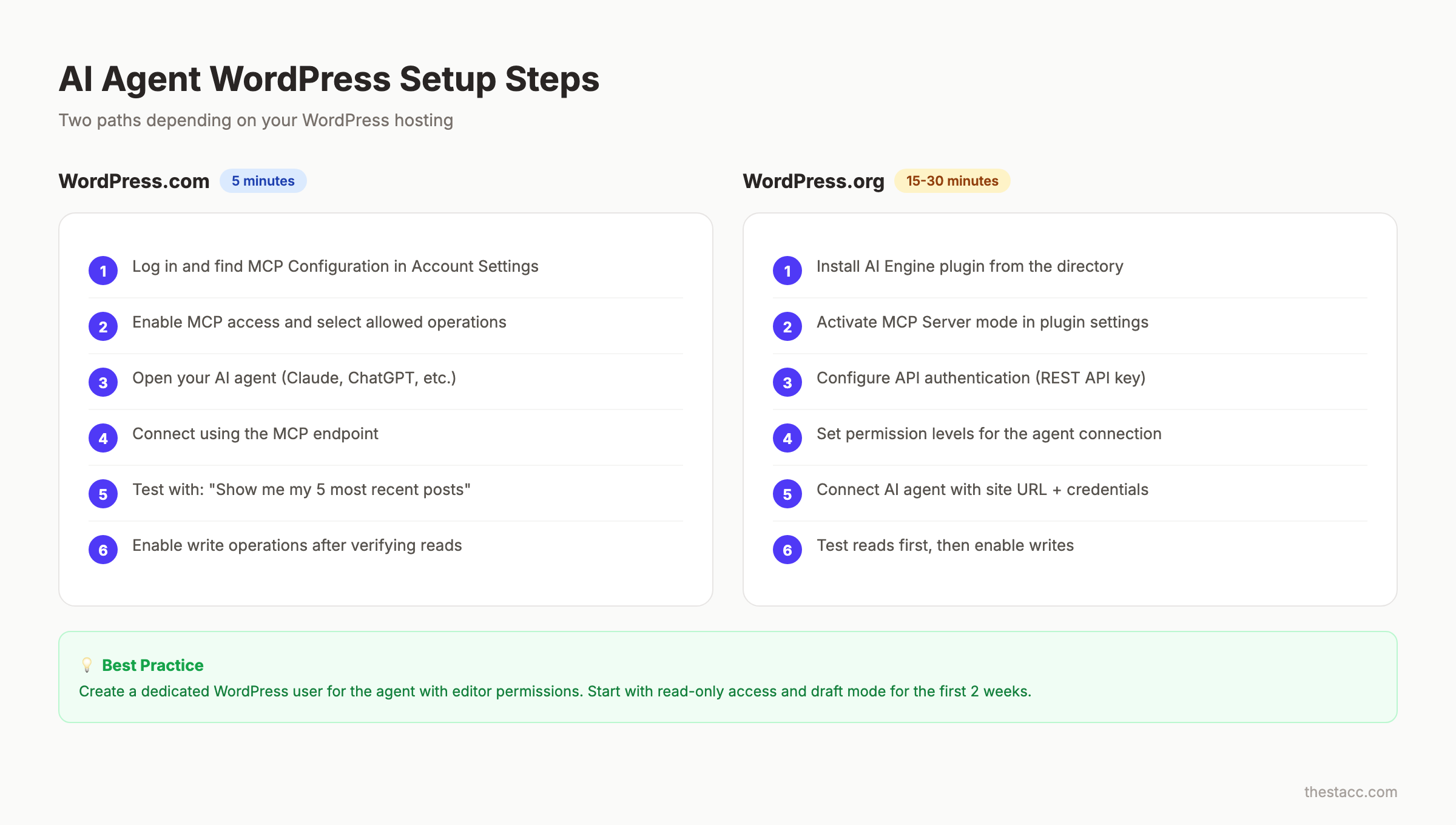Click step 1 circle under WordPress.com
This screenshot has height=825, width=1456.
(x=103, y=271)
